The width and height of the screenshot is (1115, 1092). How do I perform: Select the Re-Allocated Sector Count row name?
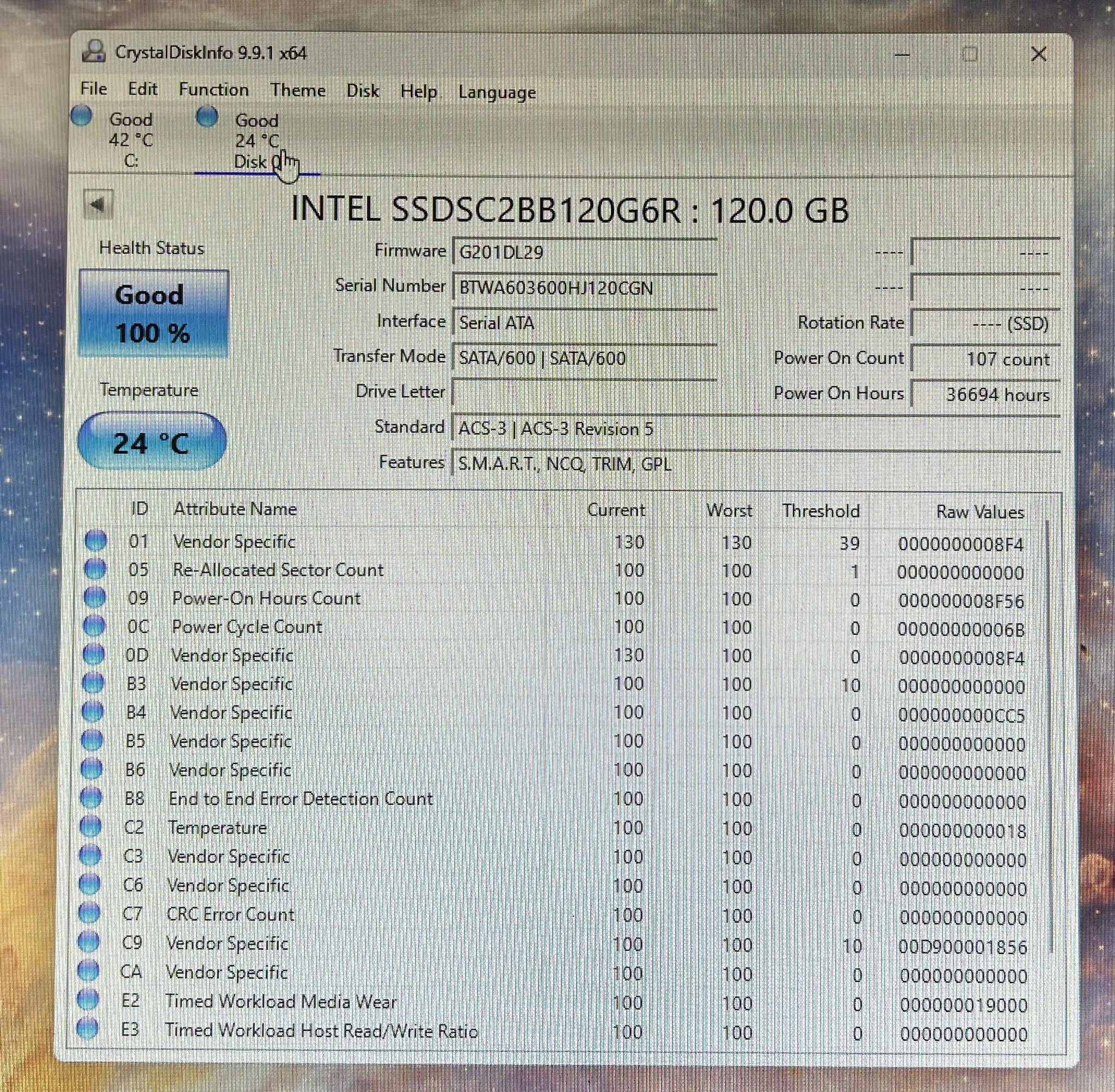278,570
